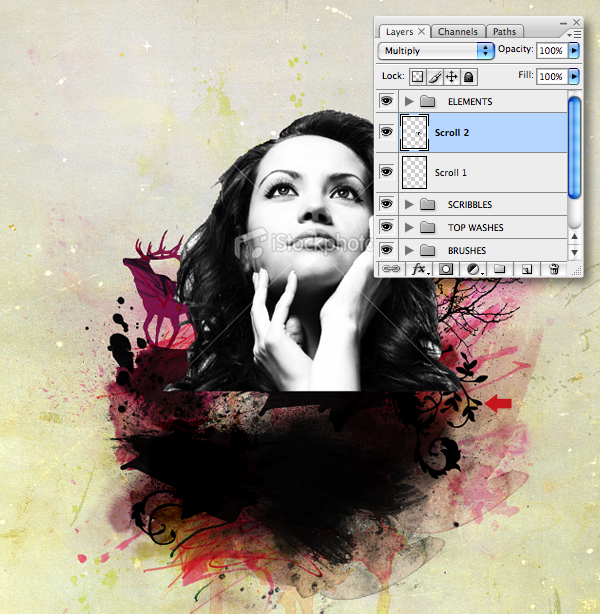The image size is (600, 614).
Task: Minimize the Layers palette
Action: pos(563,23)
